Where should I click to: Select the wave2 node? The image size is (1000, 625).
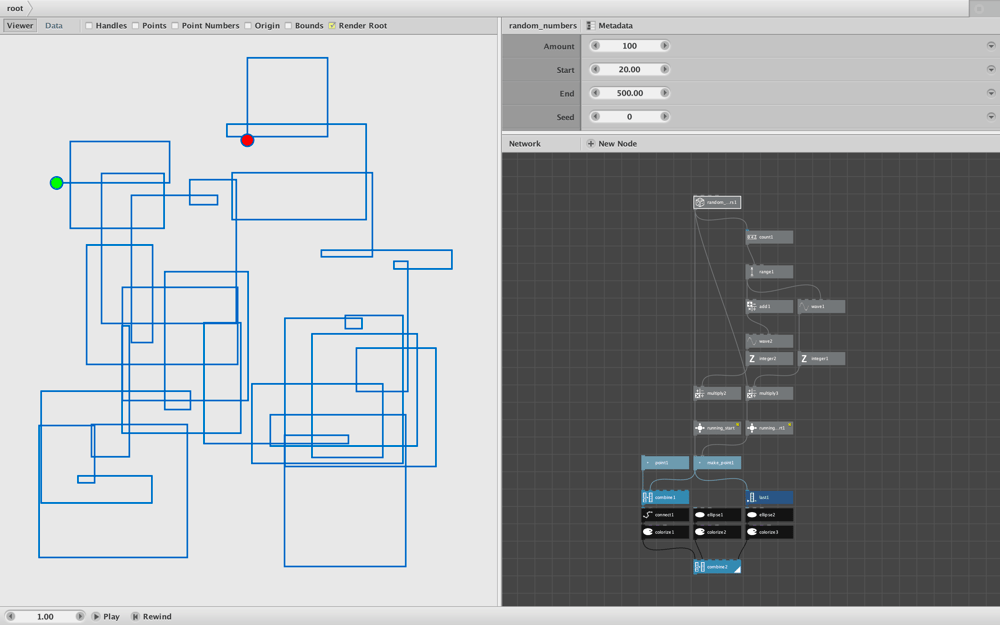(769, 341)
